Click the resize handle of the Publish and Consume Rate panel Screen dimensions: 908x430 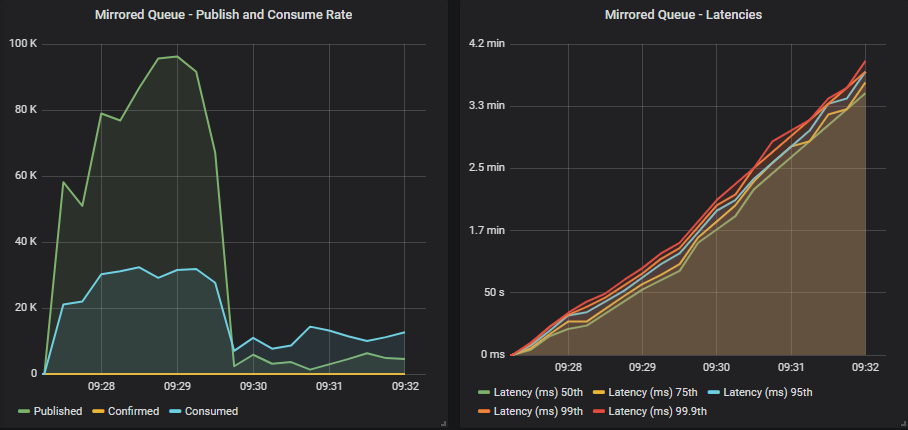(x=443, y=424)
